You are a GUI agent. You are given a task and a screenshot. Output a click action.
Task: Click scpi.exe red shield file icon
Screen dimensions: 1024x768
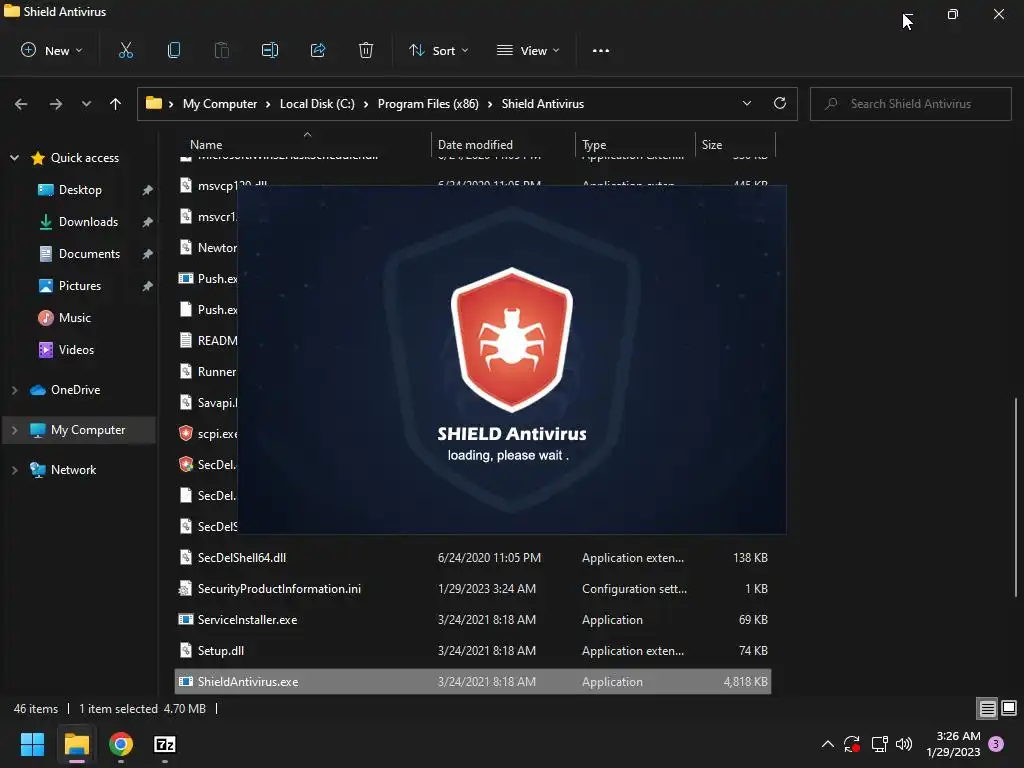tap(186, 433)
